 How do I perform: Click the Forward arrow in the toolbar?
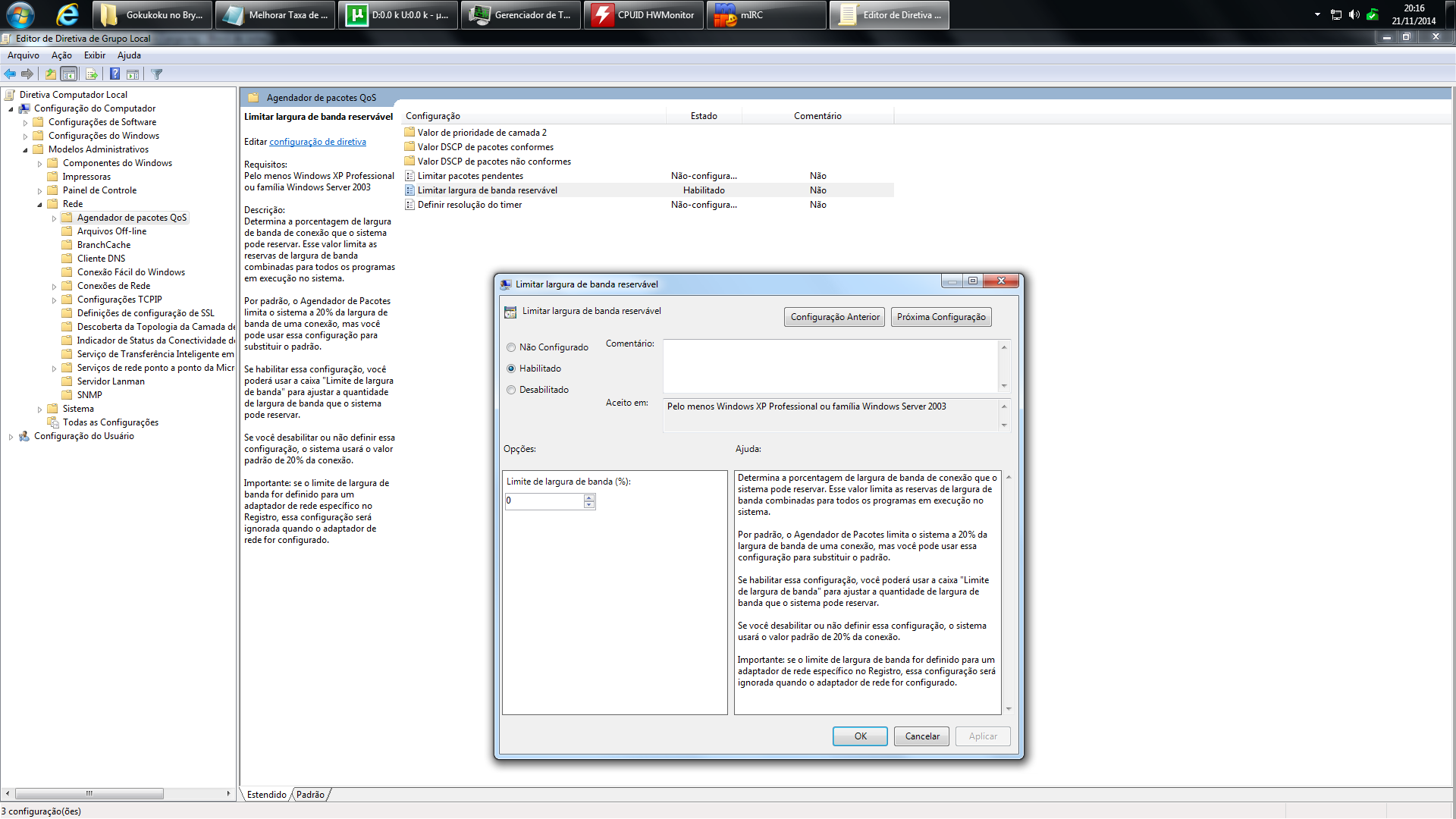tap(27, 74)
